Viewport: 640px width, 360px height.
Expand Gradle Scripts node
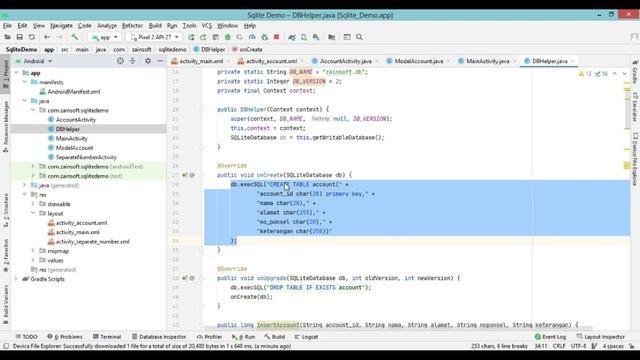(16, 279)
